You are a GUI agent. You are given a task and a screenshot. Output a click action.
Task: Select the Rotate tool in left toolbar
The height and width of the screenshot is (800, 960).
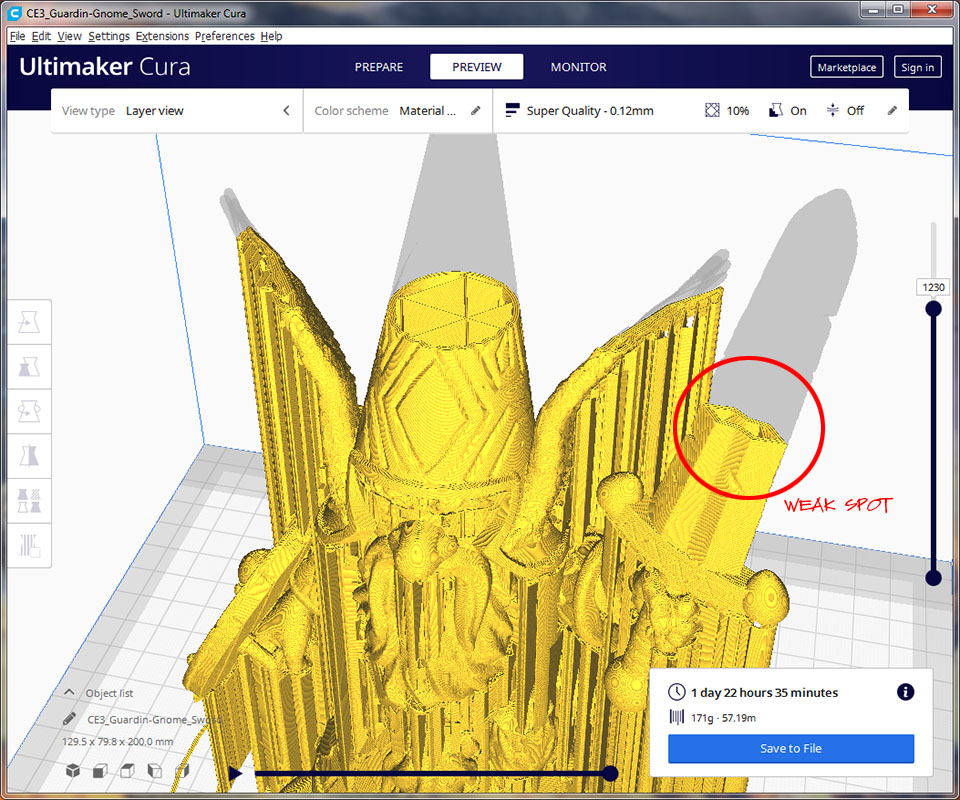[30, 412]
